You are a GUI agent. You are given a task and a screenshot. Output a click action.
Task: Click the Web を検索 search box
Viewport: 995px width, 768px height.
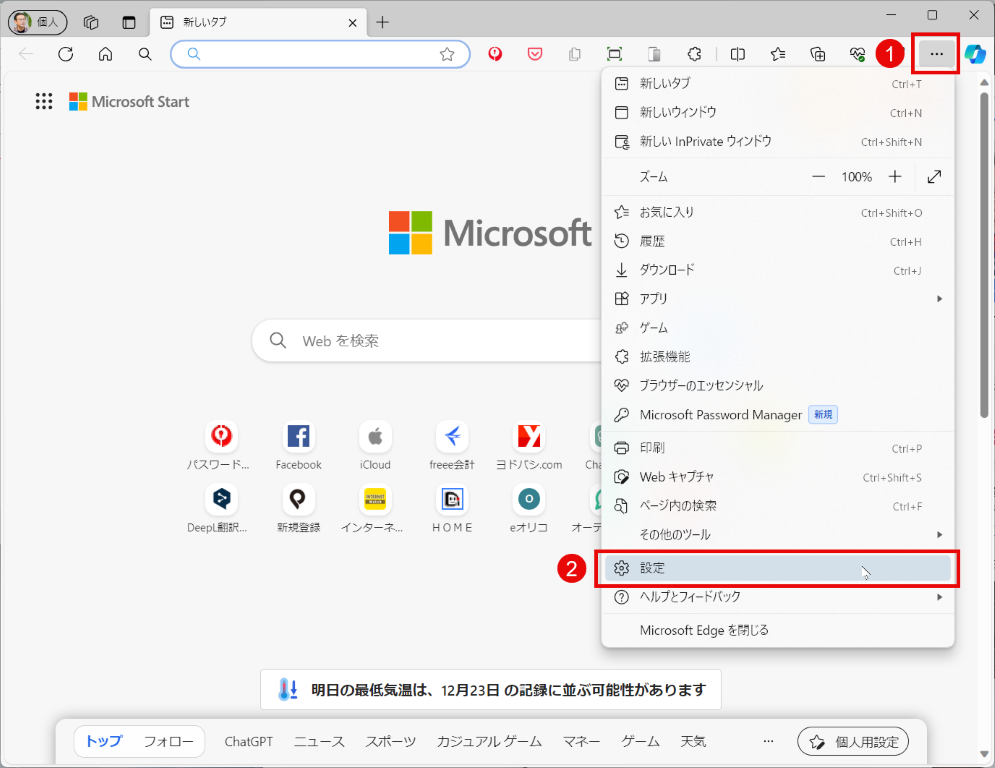click(426, 341)
